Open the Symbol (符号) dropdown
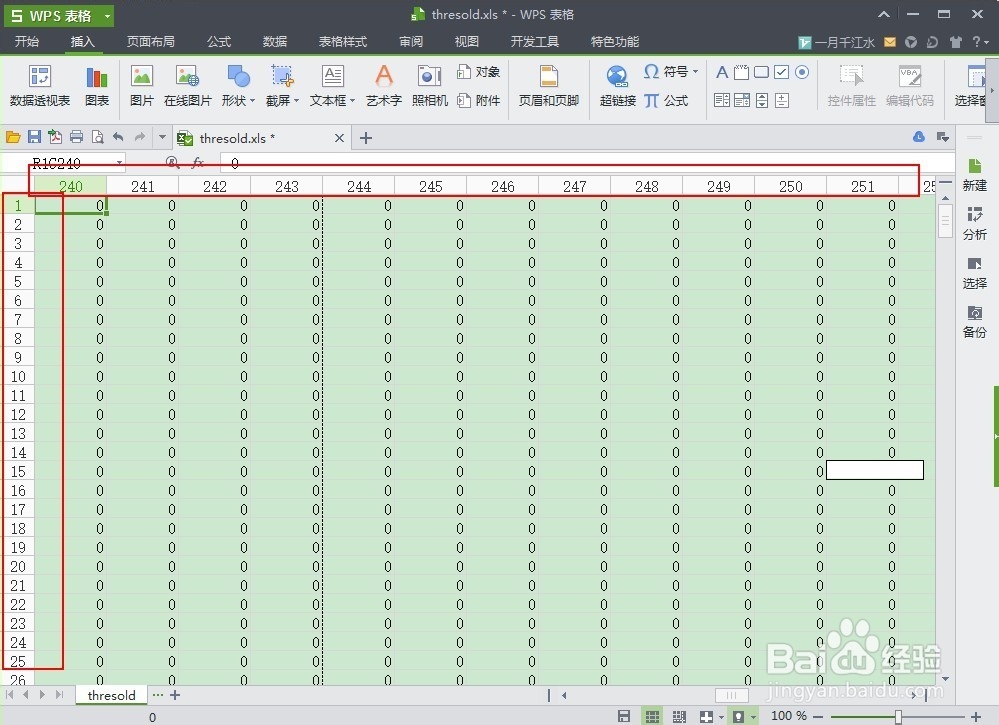Screen dimensions: 999x725 coord(671,71)
